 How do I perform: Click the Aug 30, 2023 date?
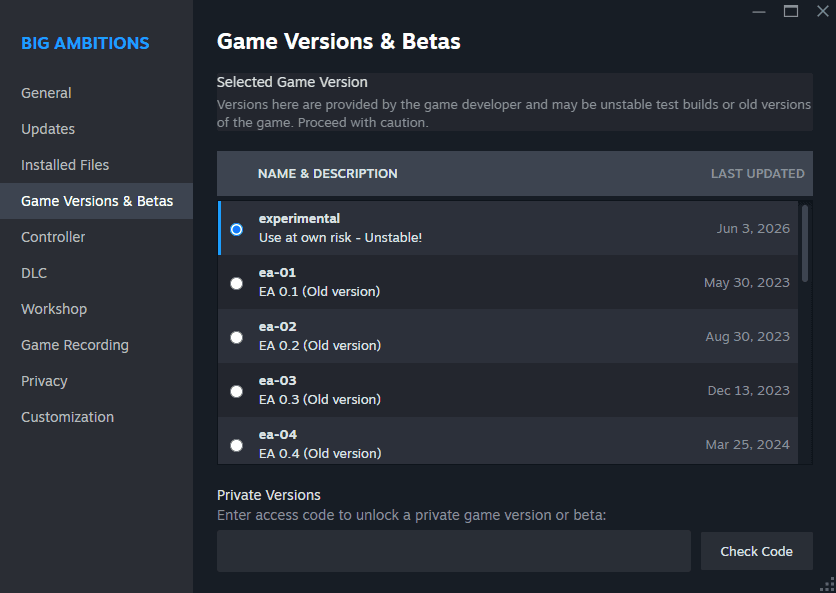click(747, 336)
